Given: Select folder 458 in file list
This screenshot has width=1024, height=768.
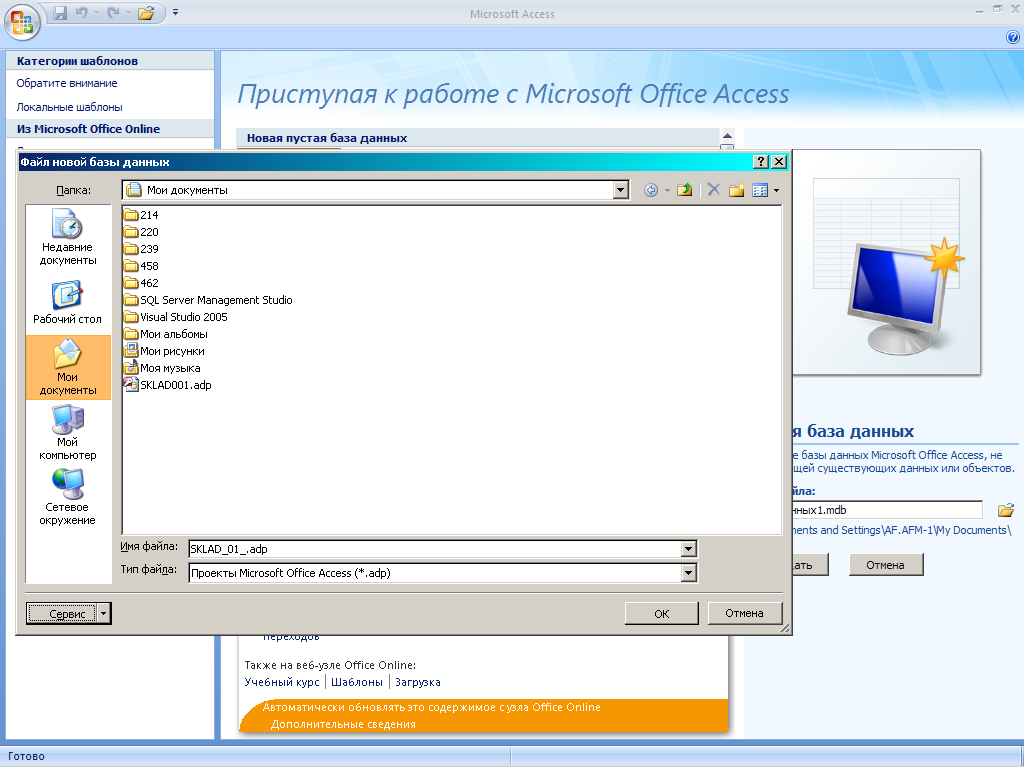Looking at the screenshot, I should [142, 266].
